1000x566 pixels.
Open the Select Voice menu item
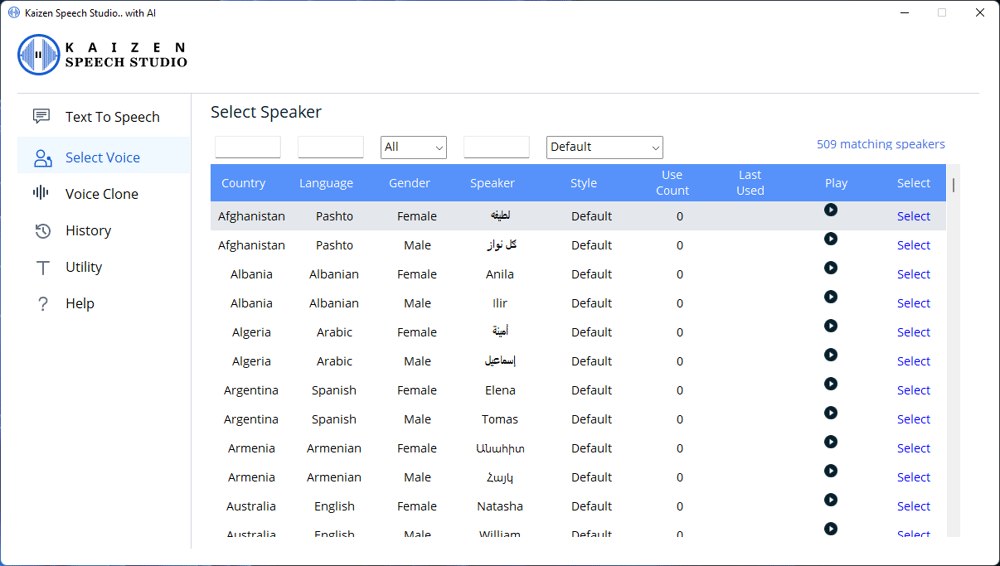tap(102, 157)
